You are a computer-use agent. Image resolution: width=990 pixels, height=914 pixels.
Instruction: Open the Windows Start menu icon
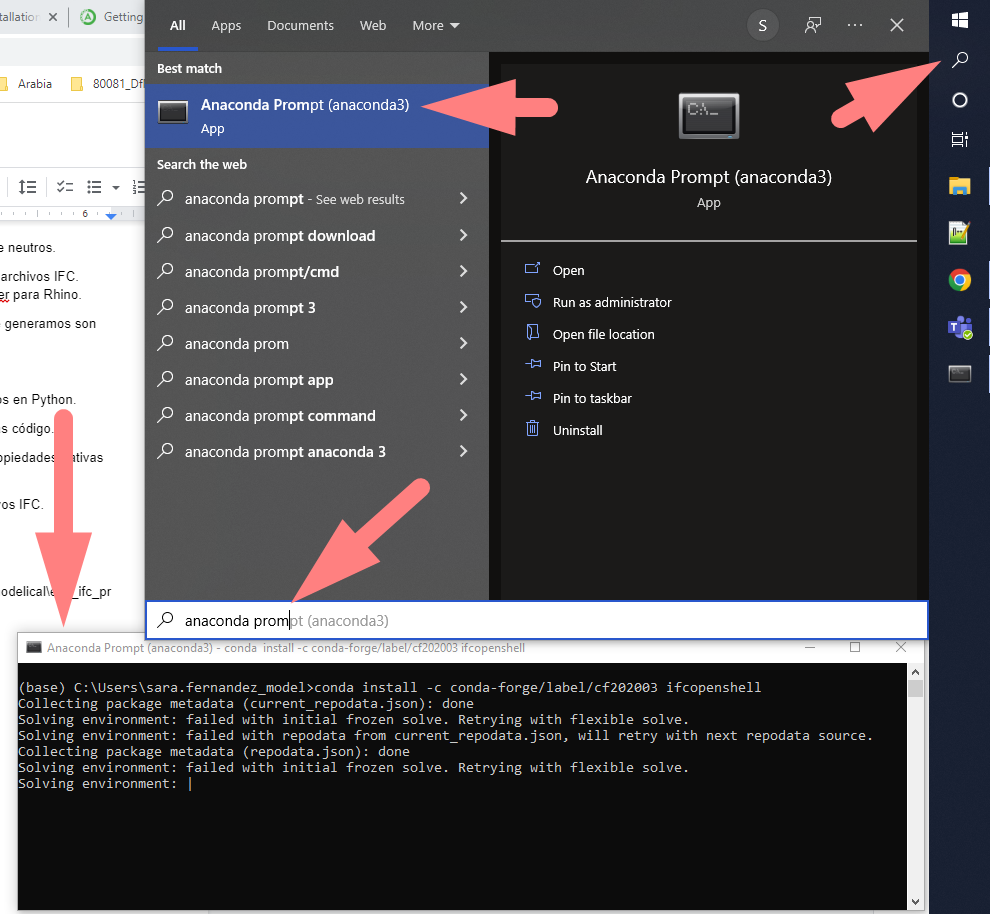tap(960, 20)
